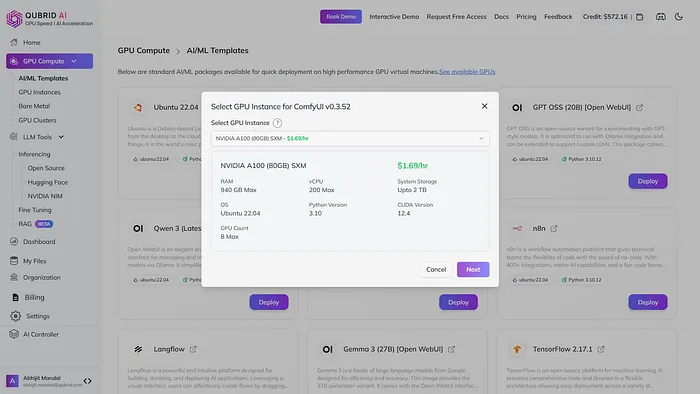Click the AI Controller cube icon
This screenshot has height=394, width=700.
(x=14, y=334)
